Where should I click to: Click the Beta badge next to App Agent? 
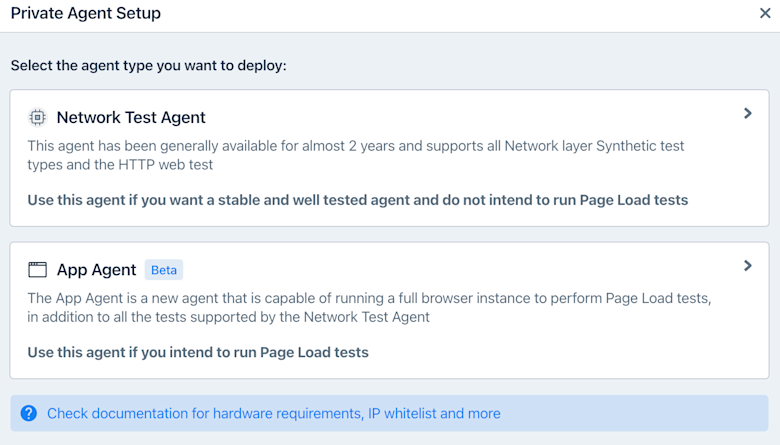coord(164,270)
